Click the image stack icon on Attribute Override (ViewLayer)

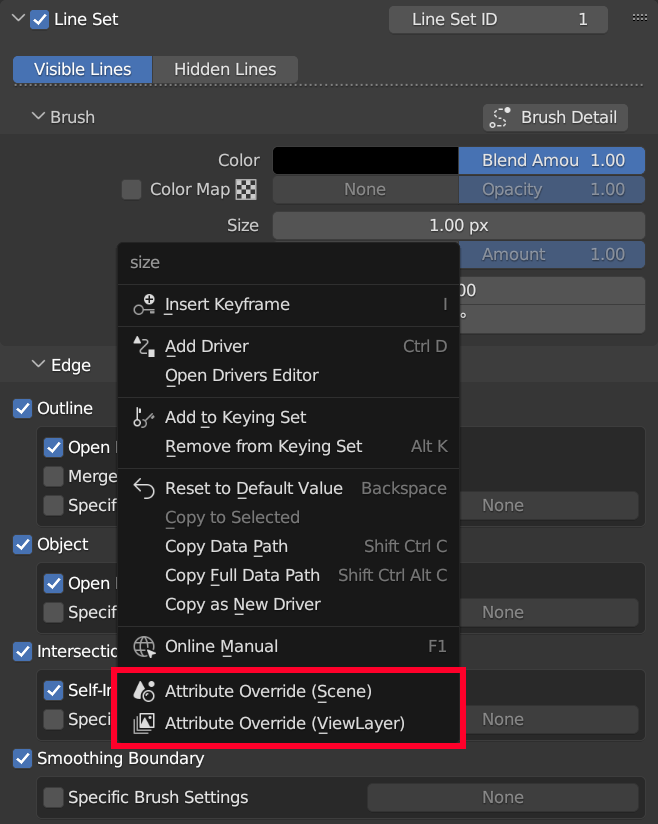(146, 722)
